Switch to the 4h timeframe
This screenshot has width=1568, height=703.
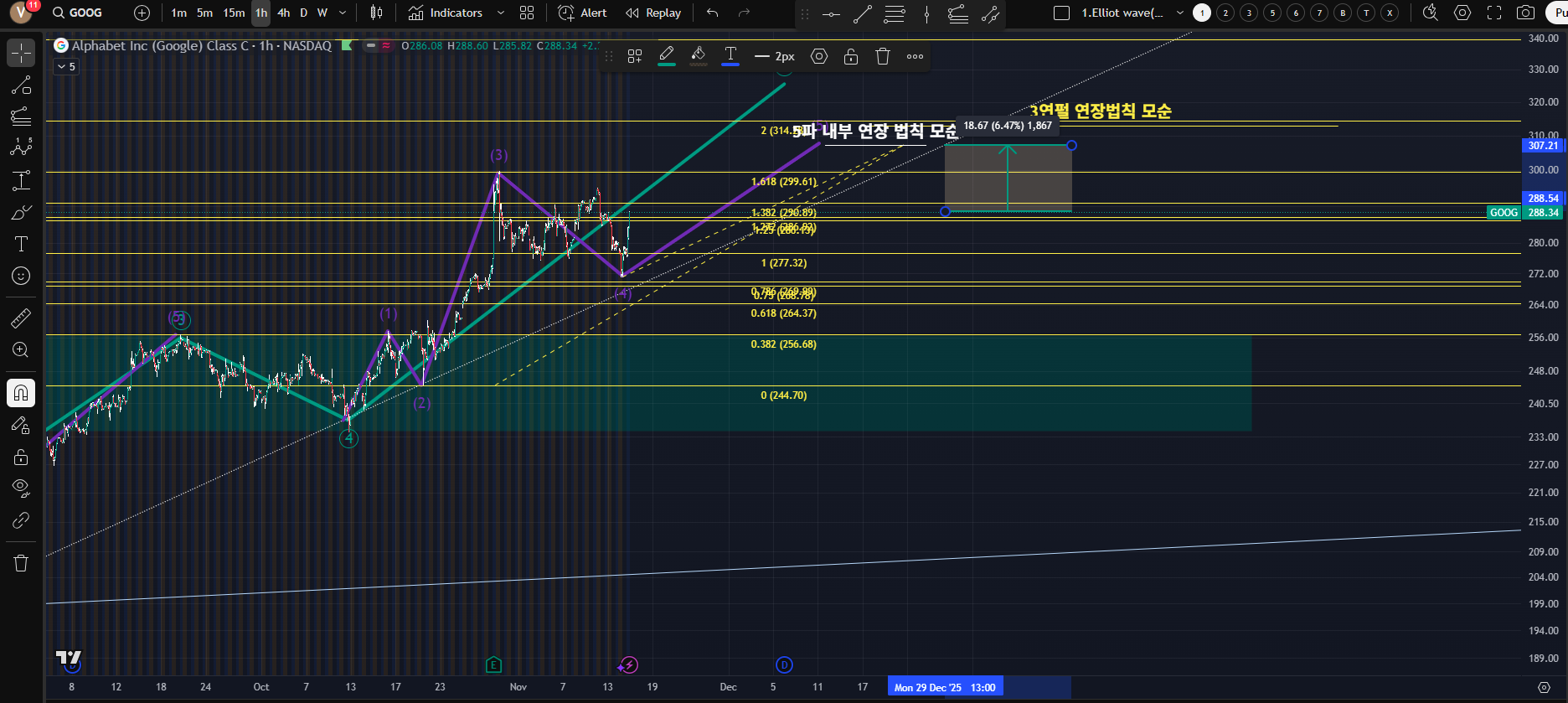284,13
